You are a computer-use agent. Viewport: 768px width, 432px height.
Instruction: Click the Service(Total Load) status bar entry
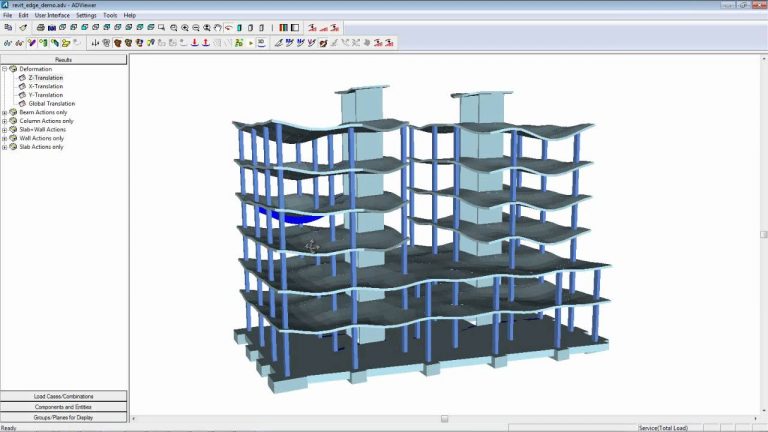(663, 428)
